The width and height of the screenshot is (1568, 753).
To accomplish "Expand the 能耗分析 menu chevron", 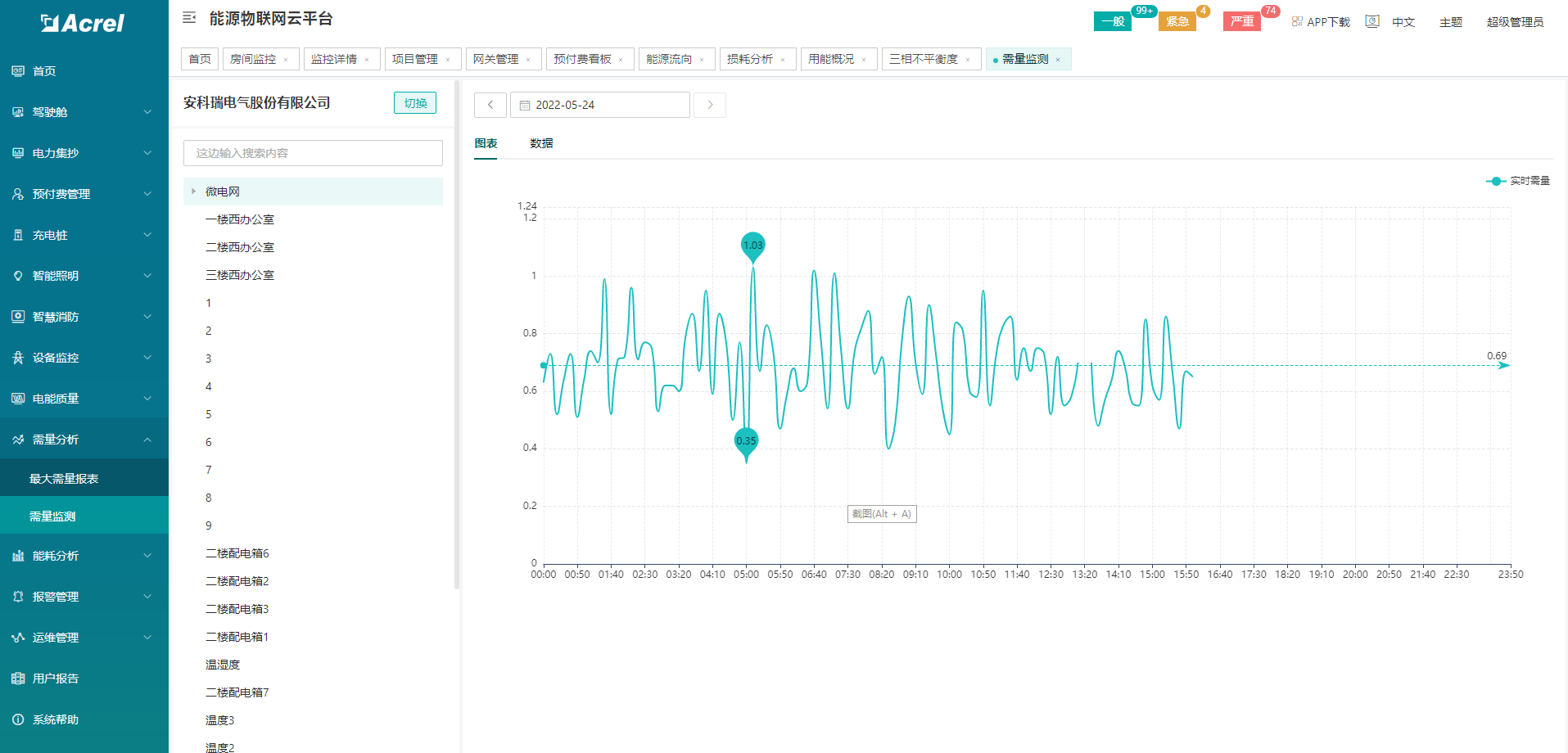I will pos(147,556).
